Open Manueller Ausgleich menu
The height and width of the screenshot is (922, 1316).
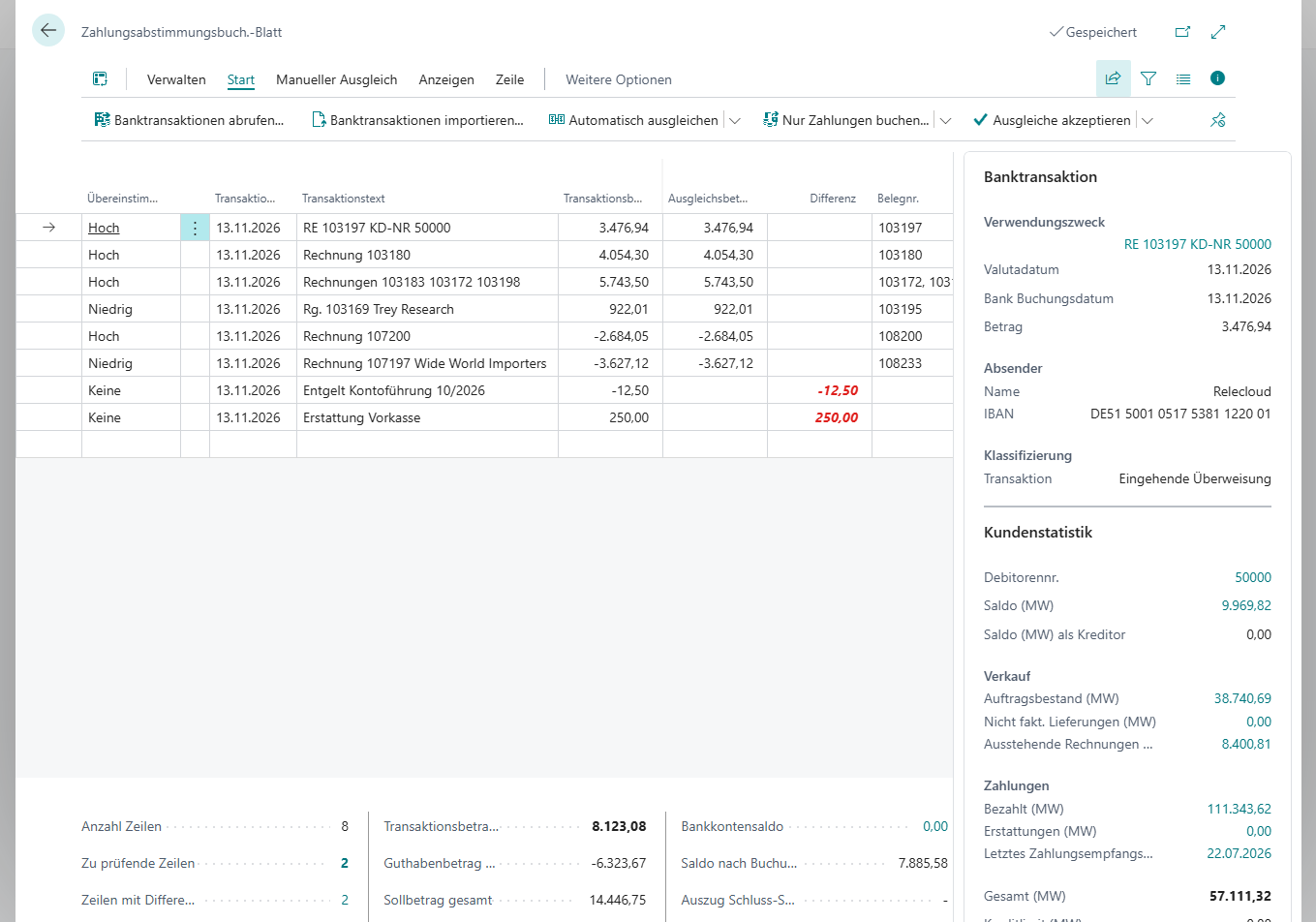coord(337,80)
